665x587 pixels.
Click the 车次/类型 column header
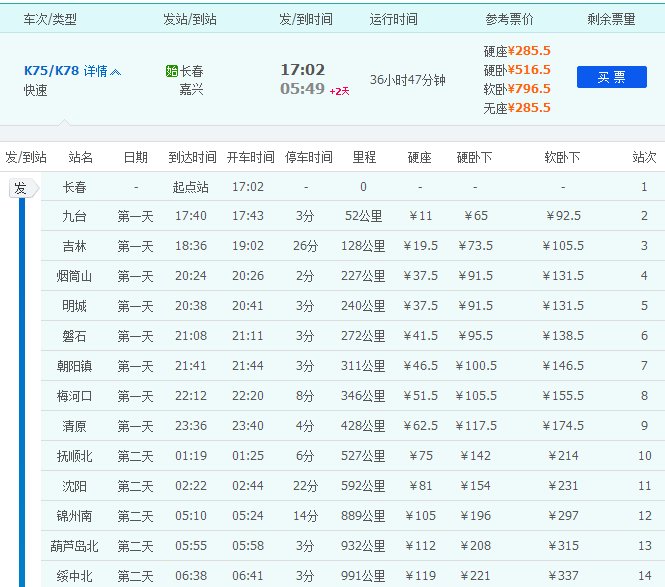[50, 19]
